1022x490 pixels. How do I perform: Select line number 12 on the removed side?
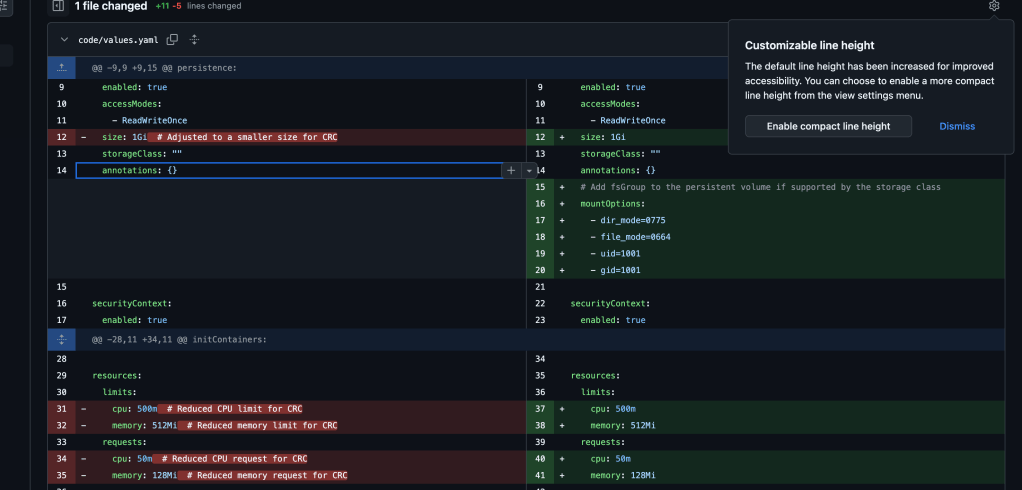(61, 137)
